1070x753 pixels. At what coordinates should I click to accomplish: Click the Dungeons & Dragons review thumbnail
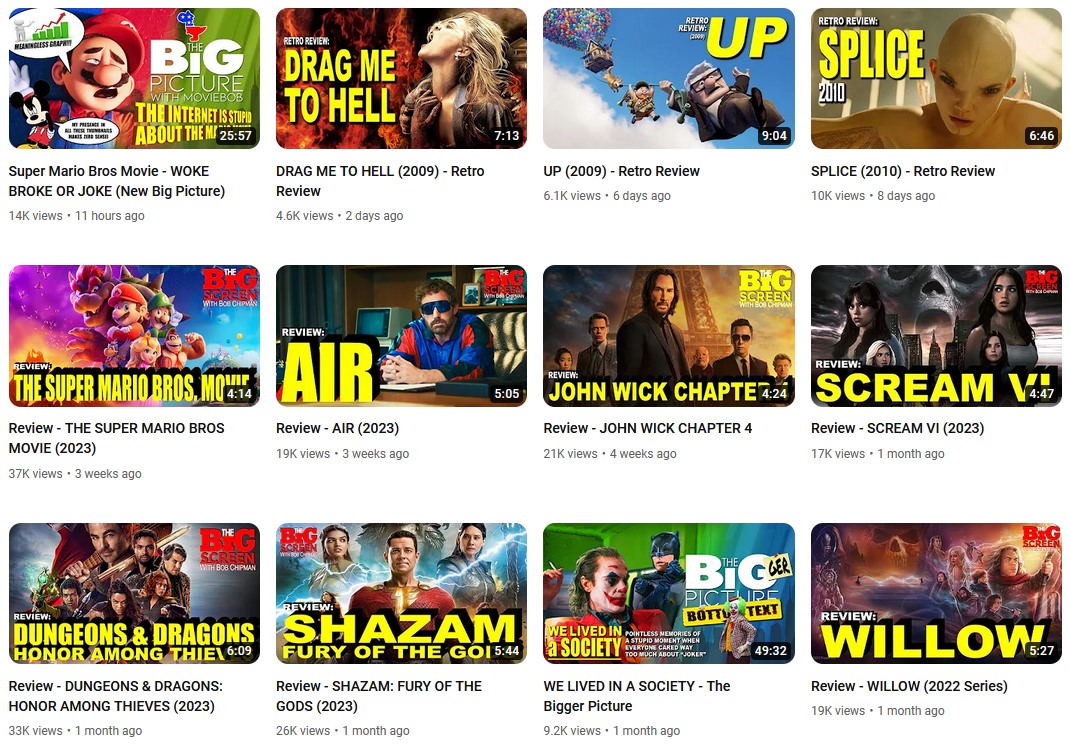click(x=134, y=593)
